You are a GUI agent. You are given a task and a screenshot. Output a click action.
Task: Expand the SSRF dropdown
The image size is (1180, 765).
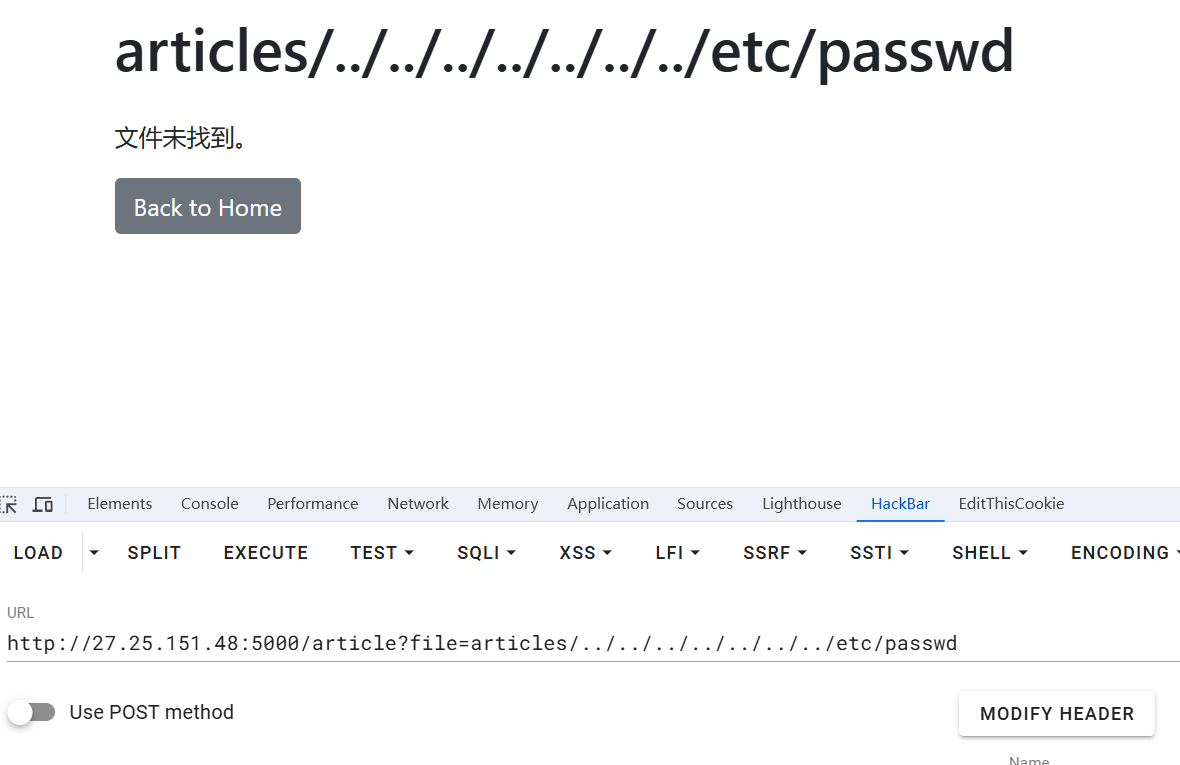click(x=775, y=553)
